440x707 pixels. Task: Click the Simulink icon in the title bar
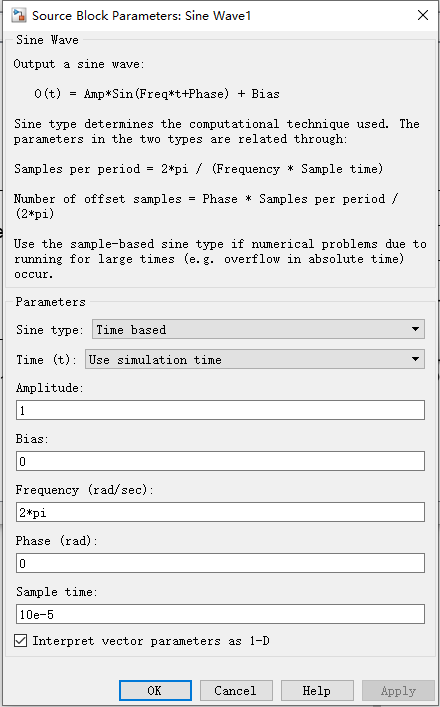tap(18, 15)
